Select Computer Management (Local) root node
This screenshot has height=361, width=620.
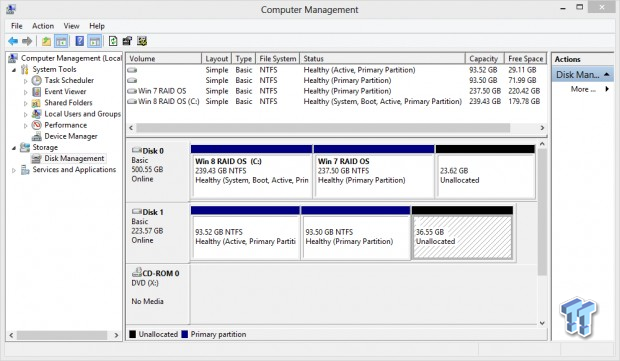coord(71,58)
